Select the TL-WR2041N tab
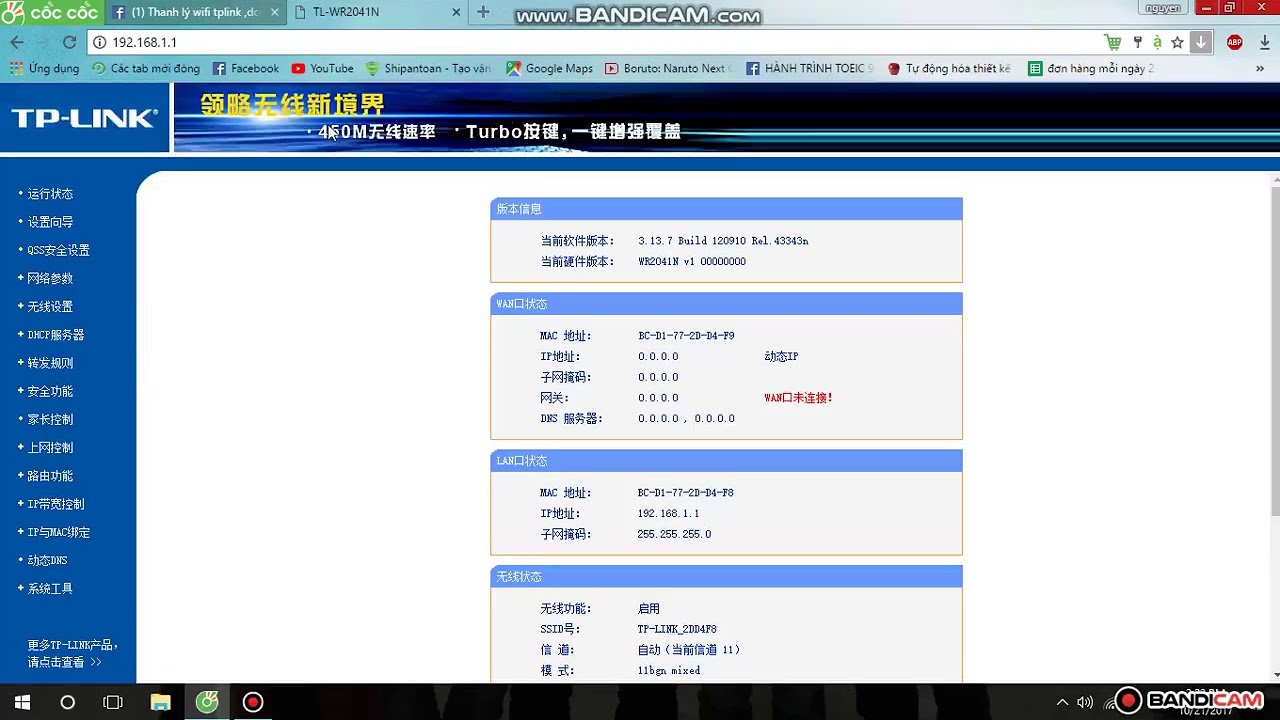1280x720 pixels. coord(378,12)
